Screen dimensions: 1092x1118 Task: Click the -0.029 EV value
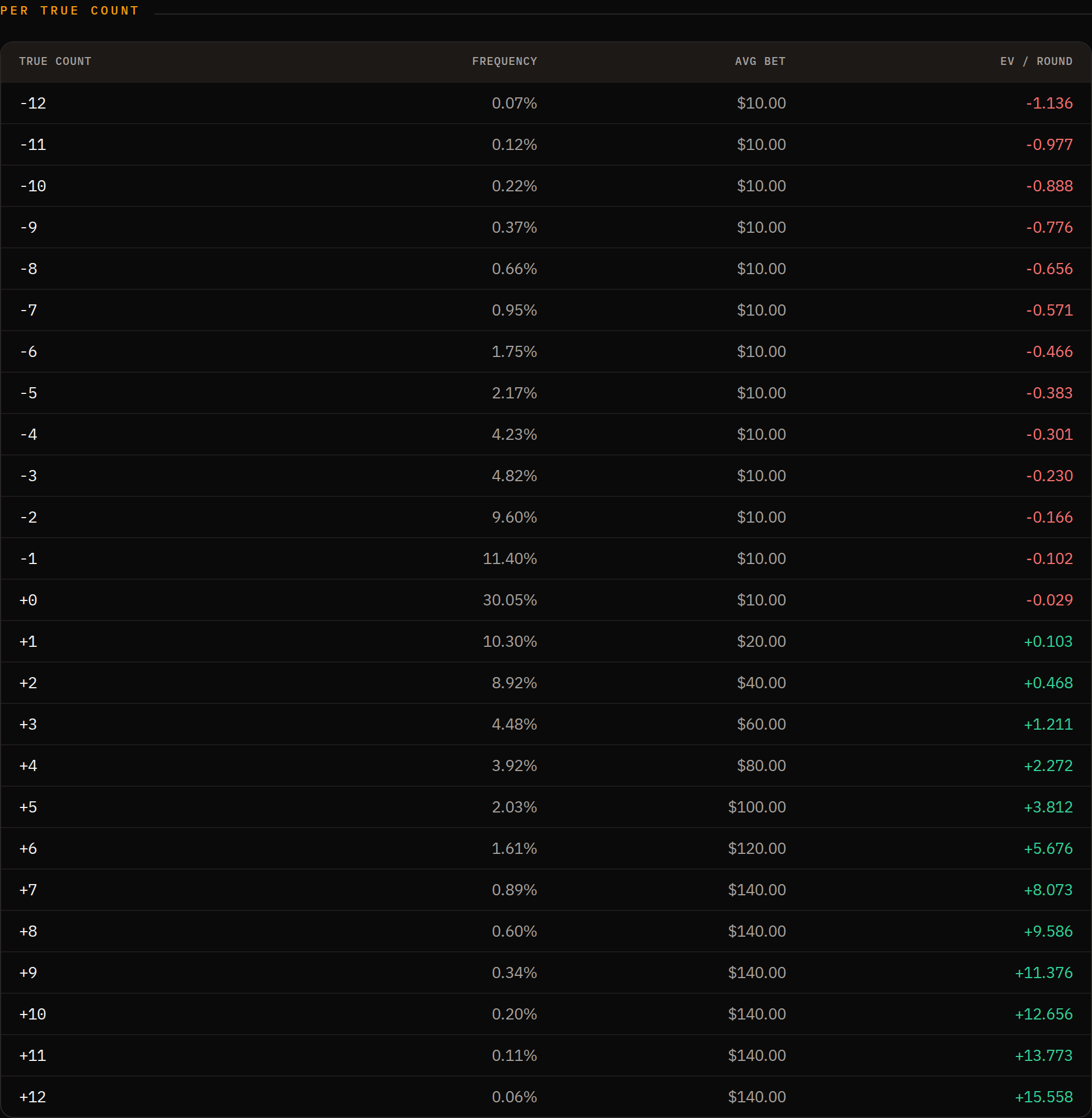coord(1049,600)
